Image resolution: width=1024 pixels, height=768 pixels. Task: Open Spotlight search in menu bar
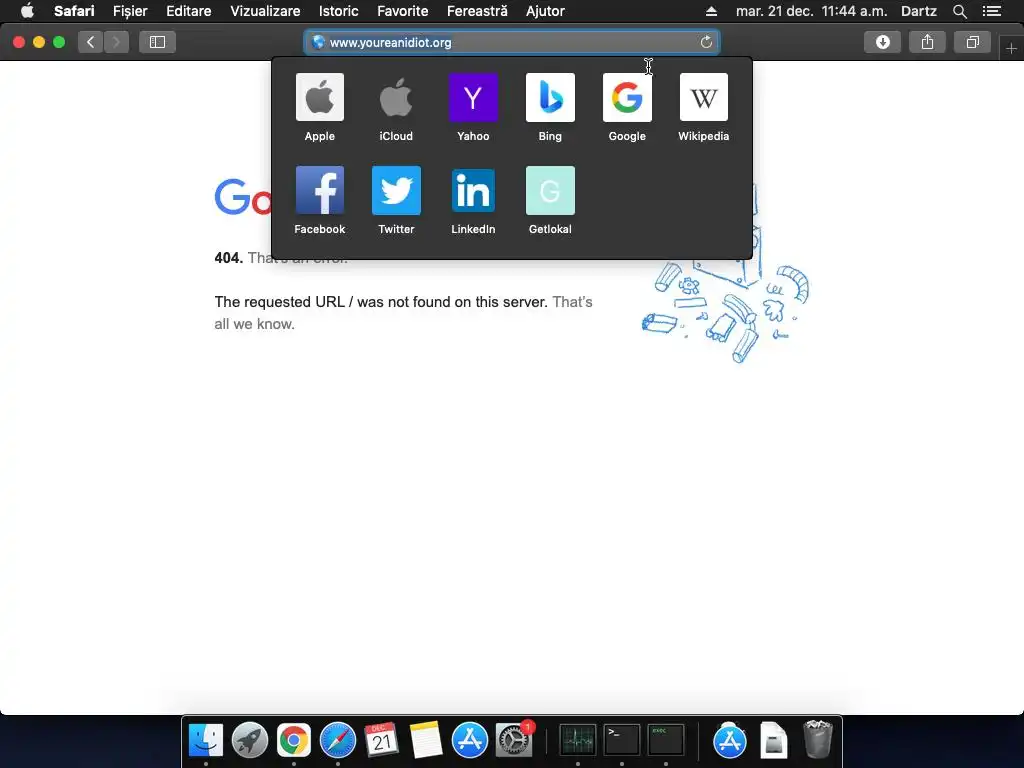pos(959,11)
